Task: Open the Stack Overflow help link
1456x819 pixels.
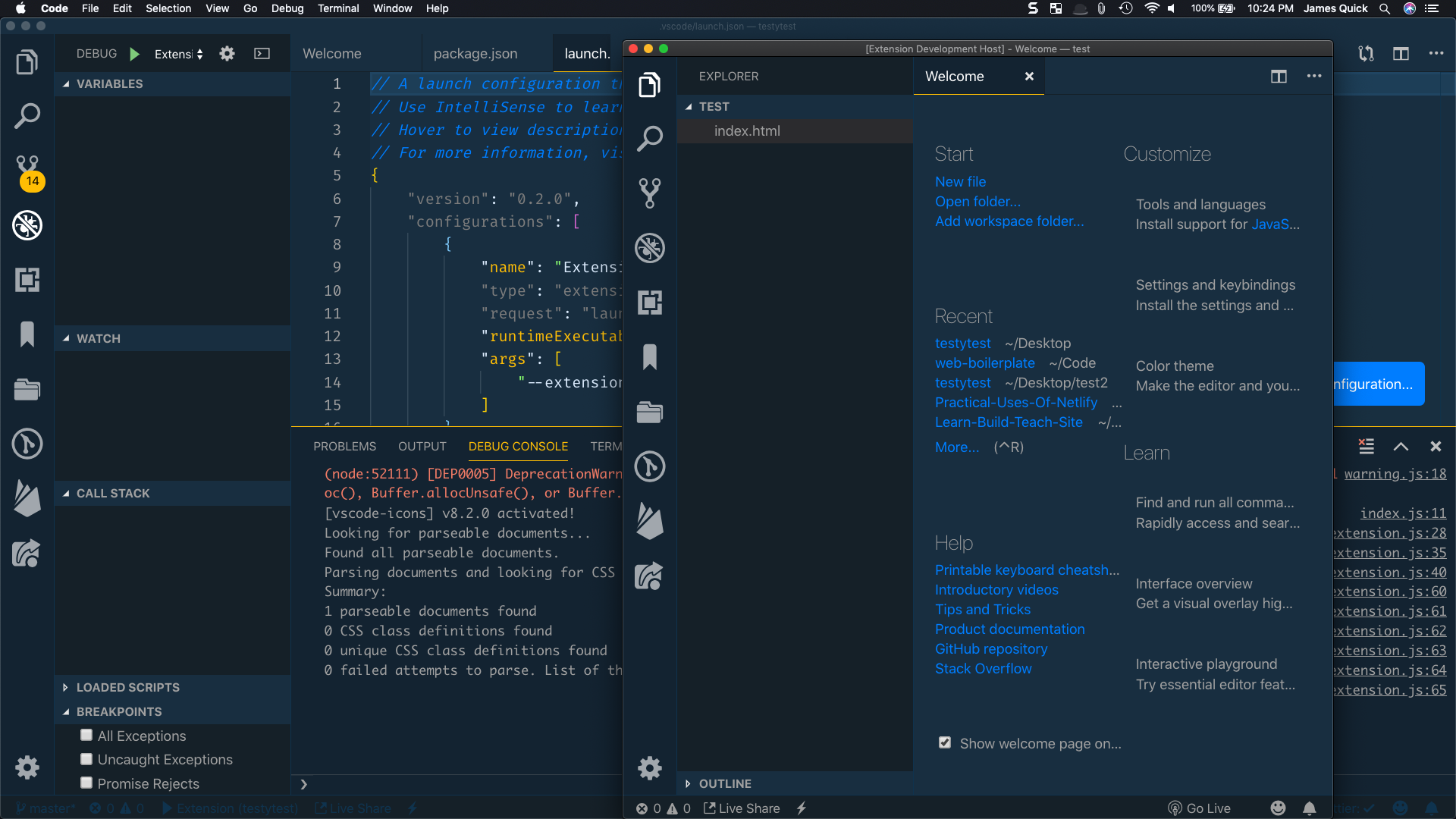Action: (x=983, y=669)
